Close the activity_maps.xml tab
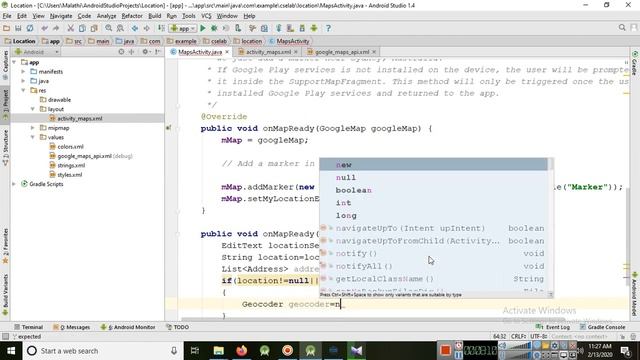 pos(296,52)
